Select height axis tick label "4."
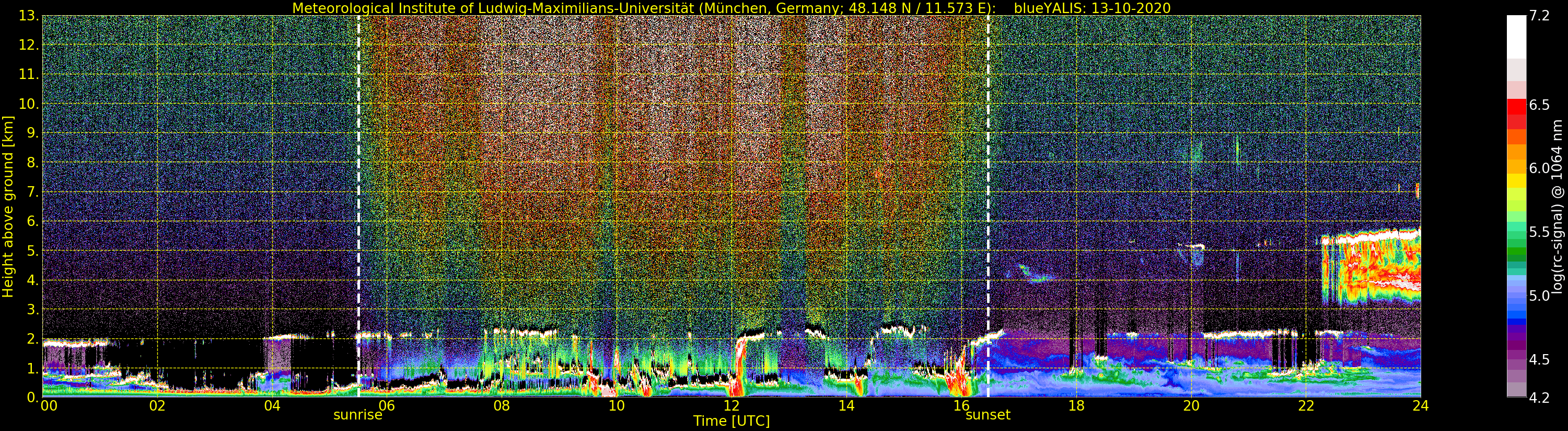This screenshot has height=431, width=1568. click(32, 280)
